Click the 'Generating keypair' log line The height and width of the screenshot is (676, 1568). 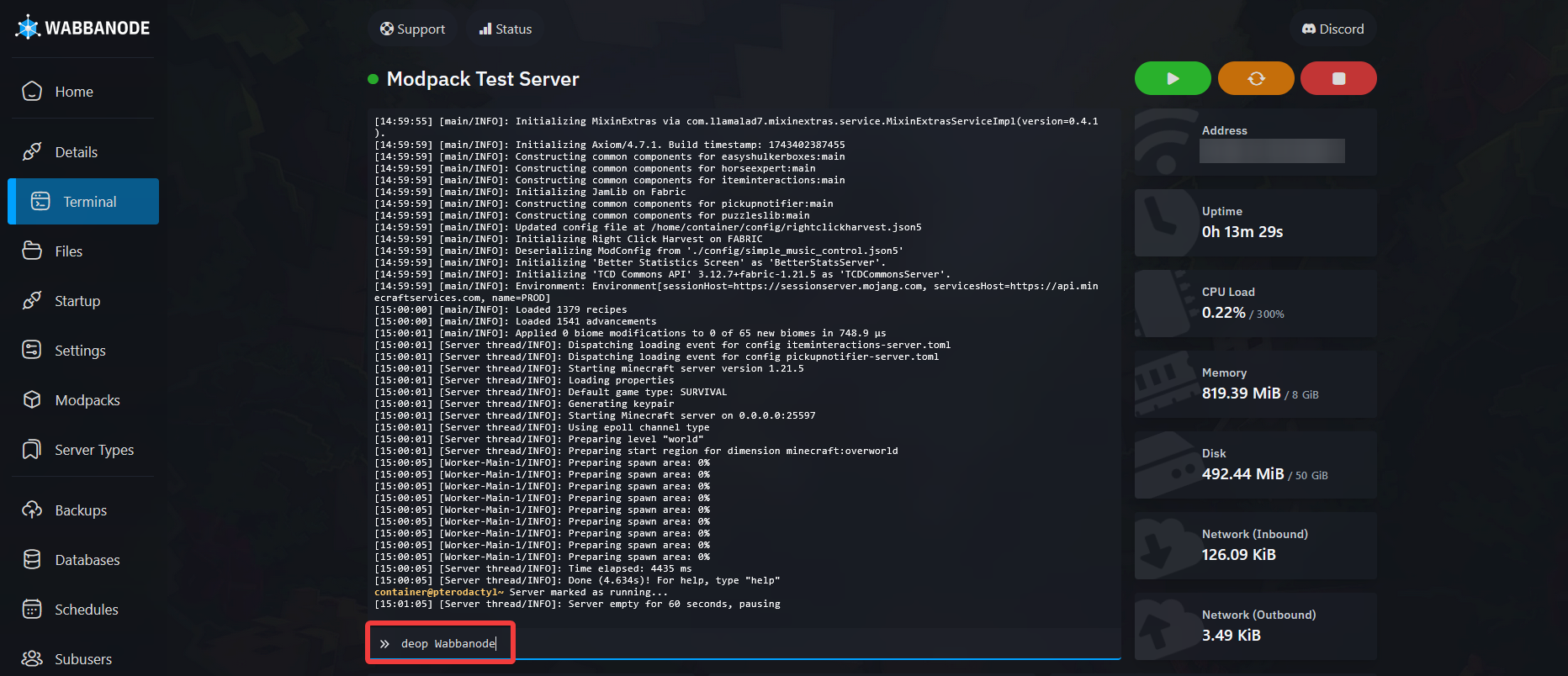point(524,404)
